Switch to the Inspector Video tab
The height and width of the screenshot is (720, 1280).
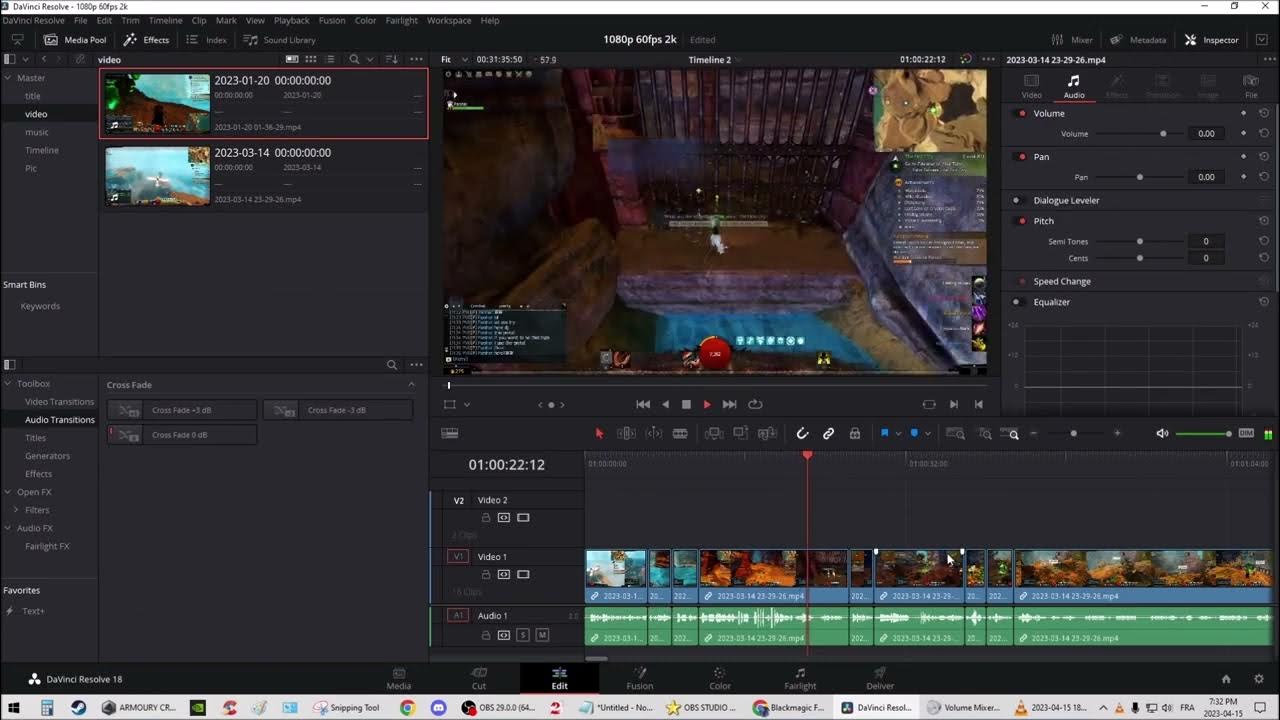pyautogui.click(x=1031, y=86)
